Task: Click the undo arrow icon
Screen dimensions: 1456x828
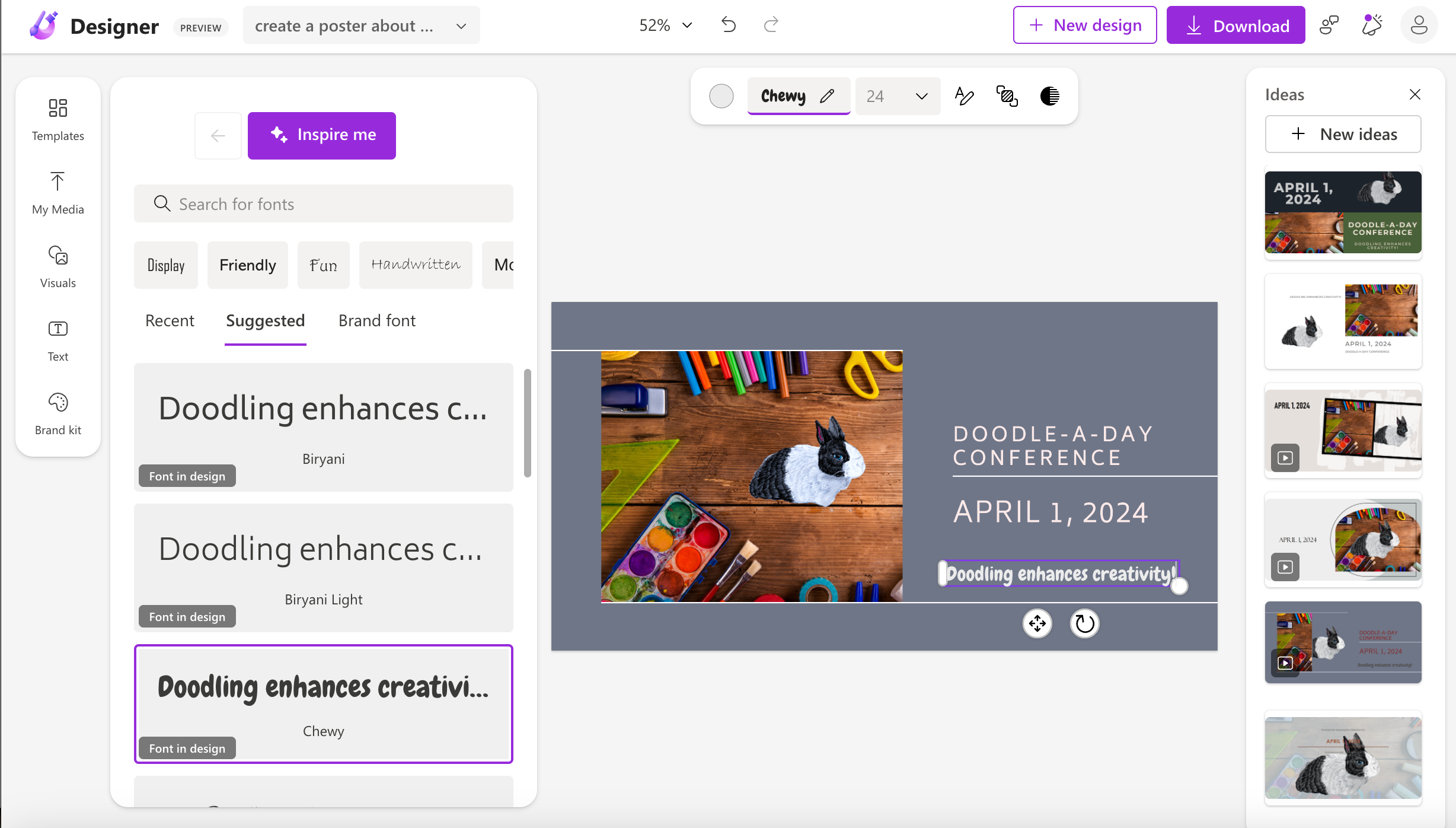Action: click(x=729, y=25)
